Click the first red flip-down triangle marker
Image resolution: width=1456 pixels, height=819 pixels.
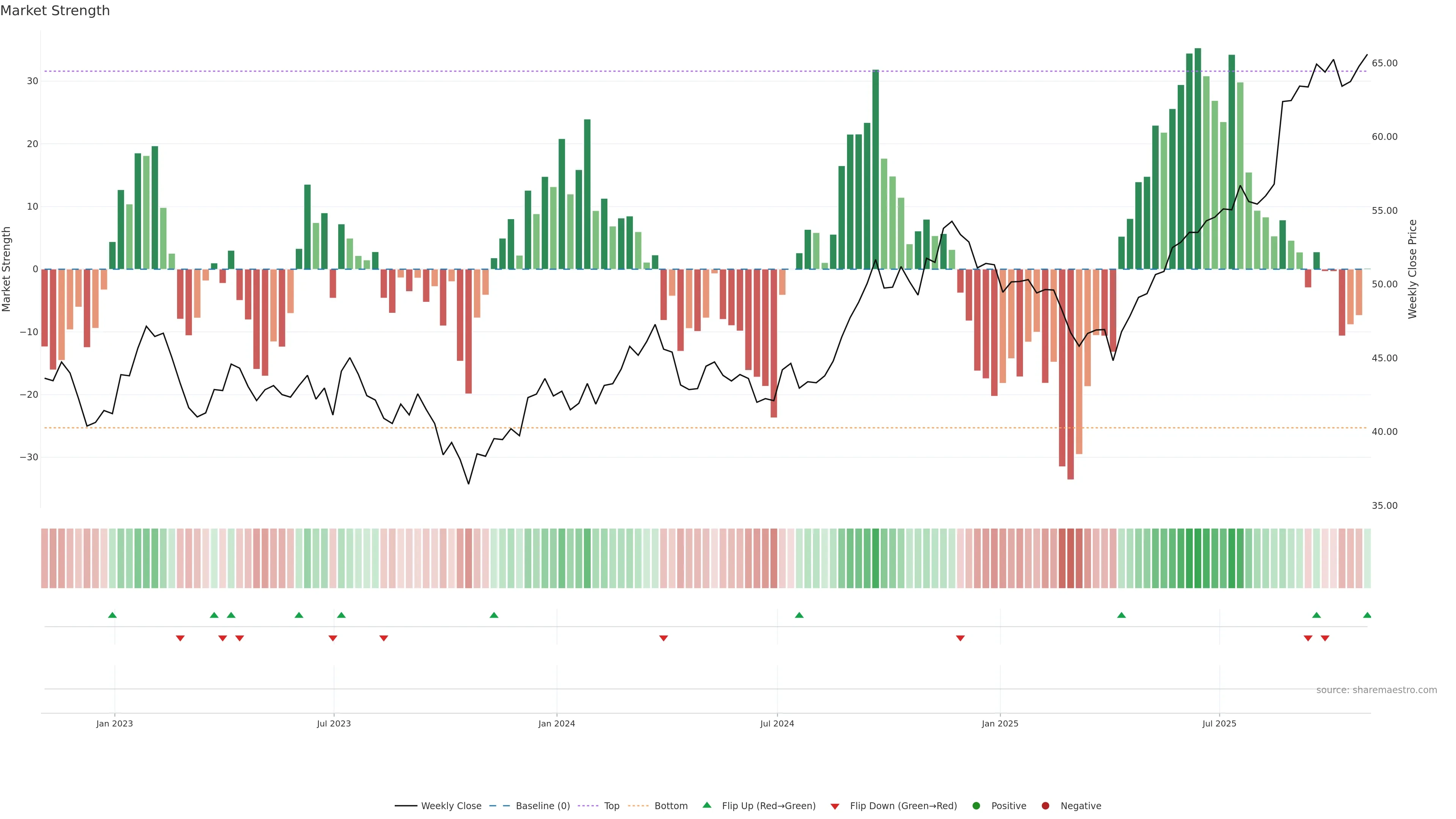point(180,638)
